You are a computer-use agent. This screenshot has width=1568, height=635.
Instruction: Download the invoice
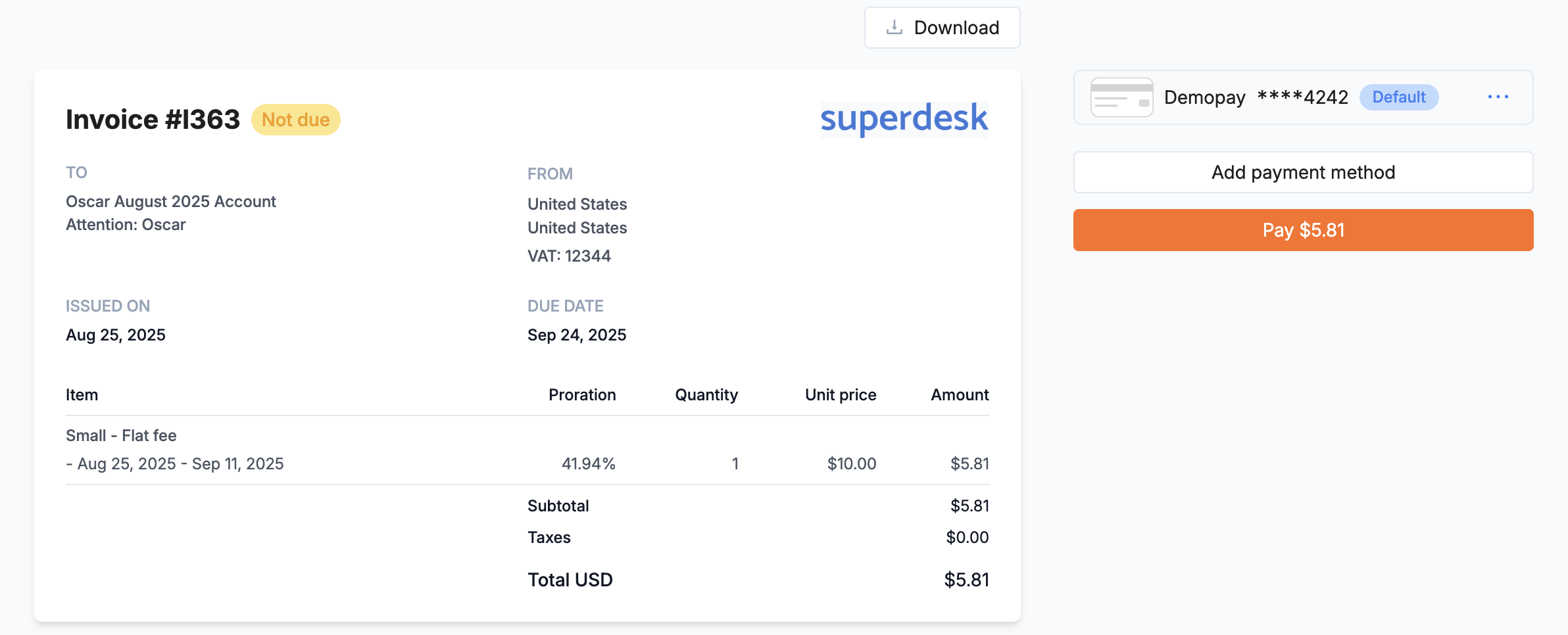pyautogui.click(x=942, y=28)
